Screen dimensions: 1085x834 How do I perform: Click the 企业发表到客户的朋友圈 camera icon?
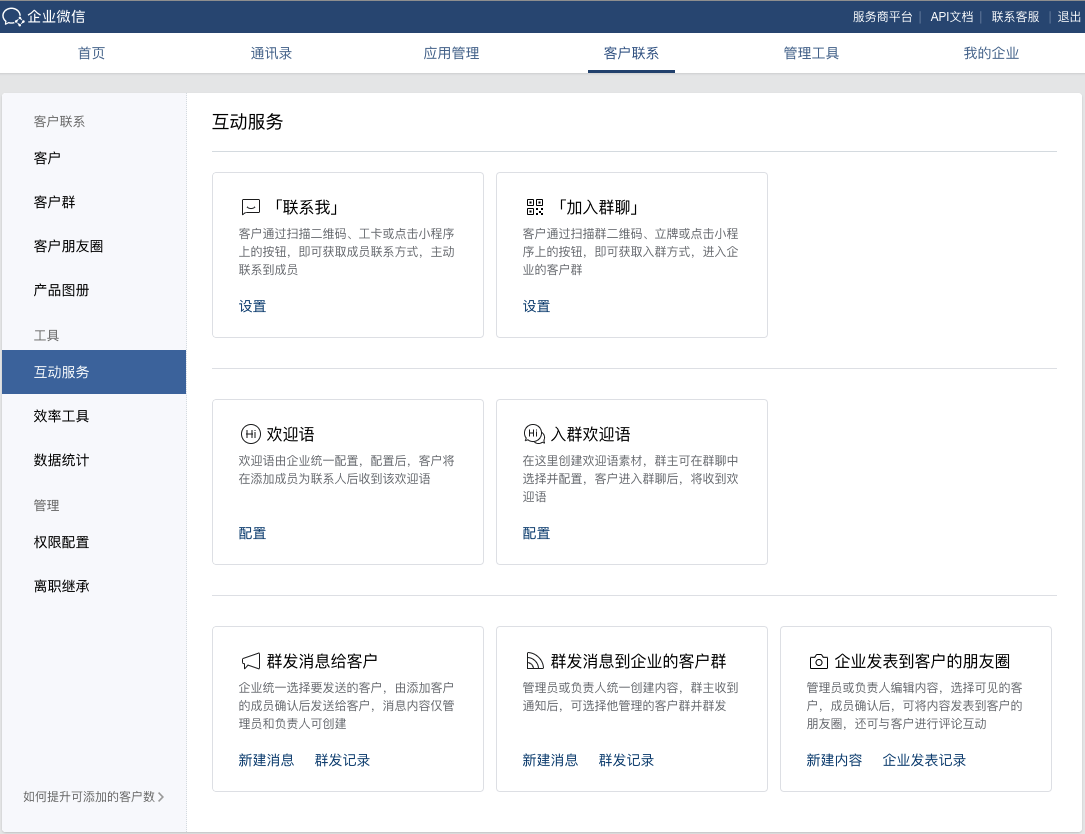818,661
